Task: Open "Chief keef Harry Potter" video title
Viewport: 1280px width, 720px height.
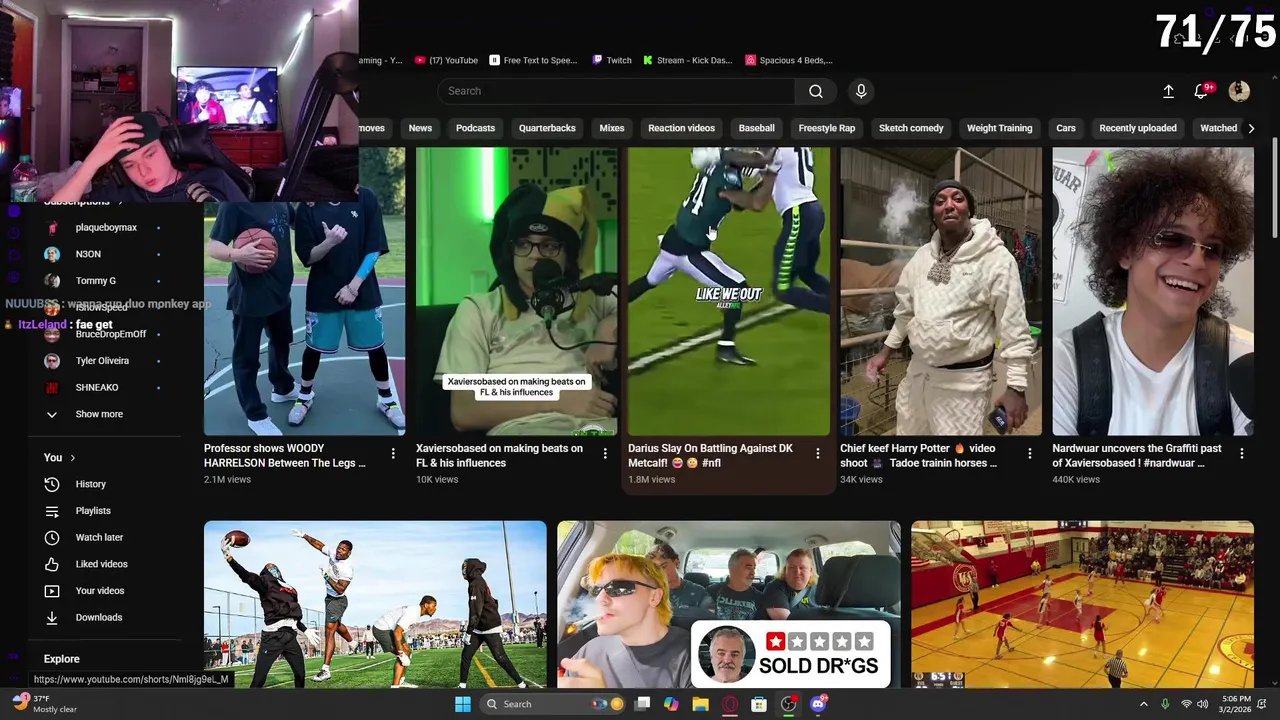Action: [918, 456]
